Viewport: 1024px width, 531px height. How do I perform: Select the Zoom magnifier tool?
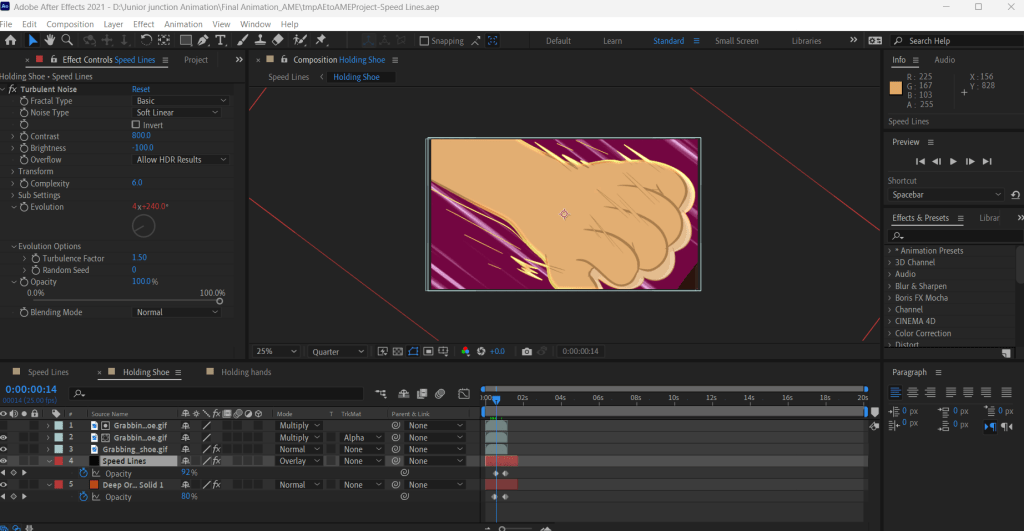(x=67, y=40)
